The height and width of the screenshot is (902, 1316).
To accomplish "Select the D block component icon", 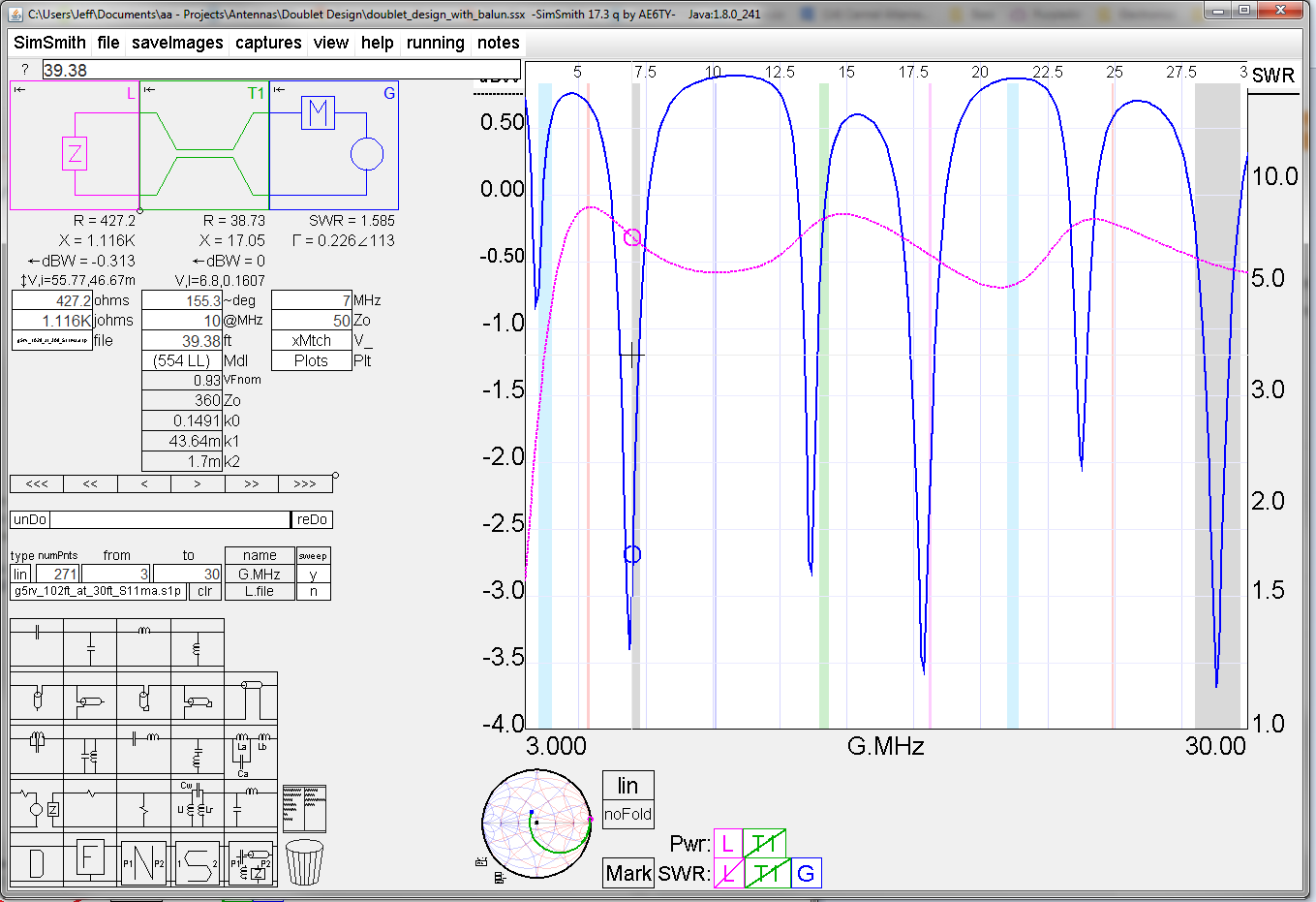I will pos(37,861).
